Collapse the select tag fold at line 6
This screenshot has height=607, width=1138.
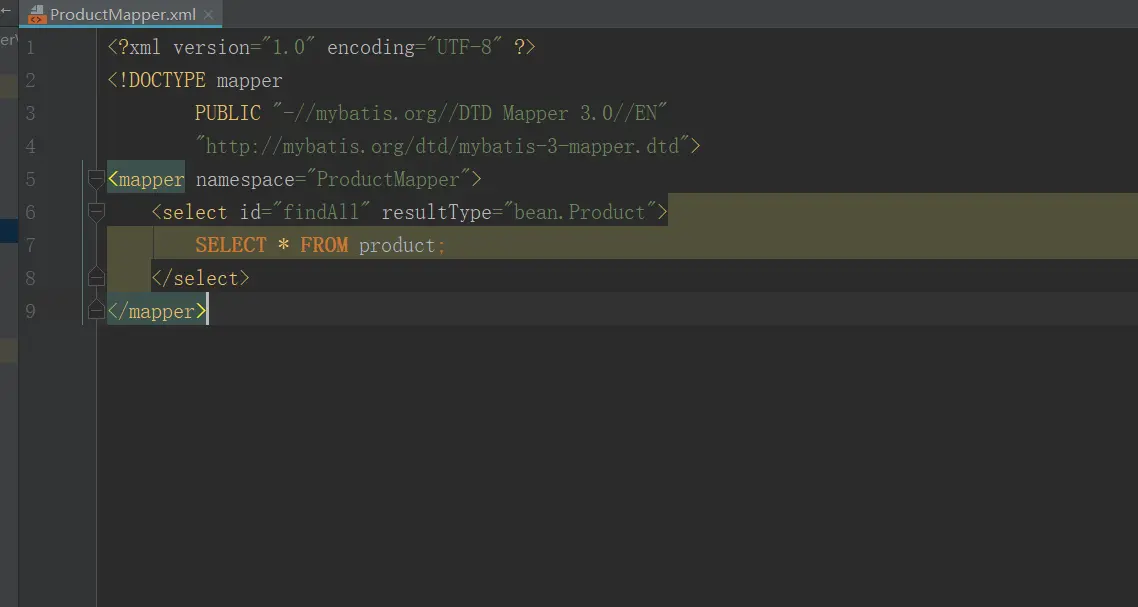pos(96,211)
